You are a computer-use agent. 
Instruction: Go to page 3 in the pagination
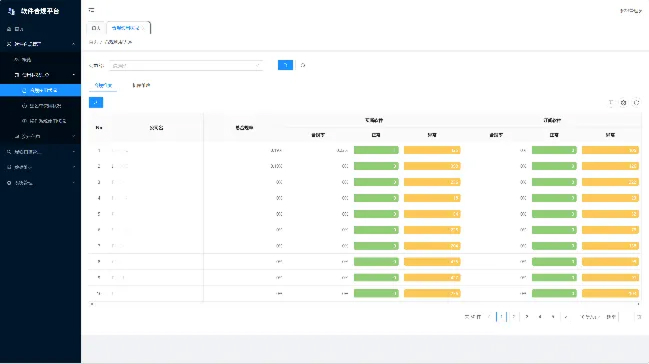click(526, 317)
